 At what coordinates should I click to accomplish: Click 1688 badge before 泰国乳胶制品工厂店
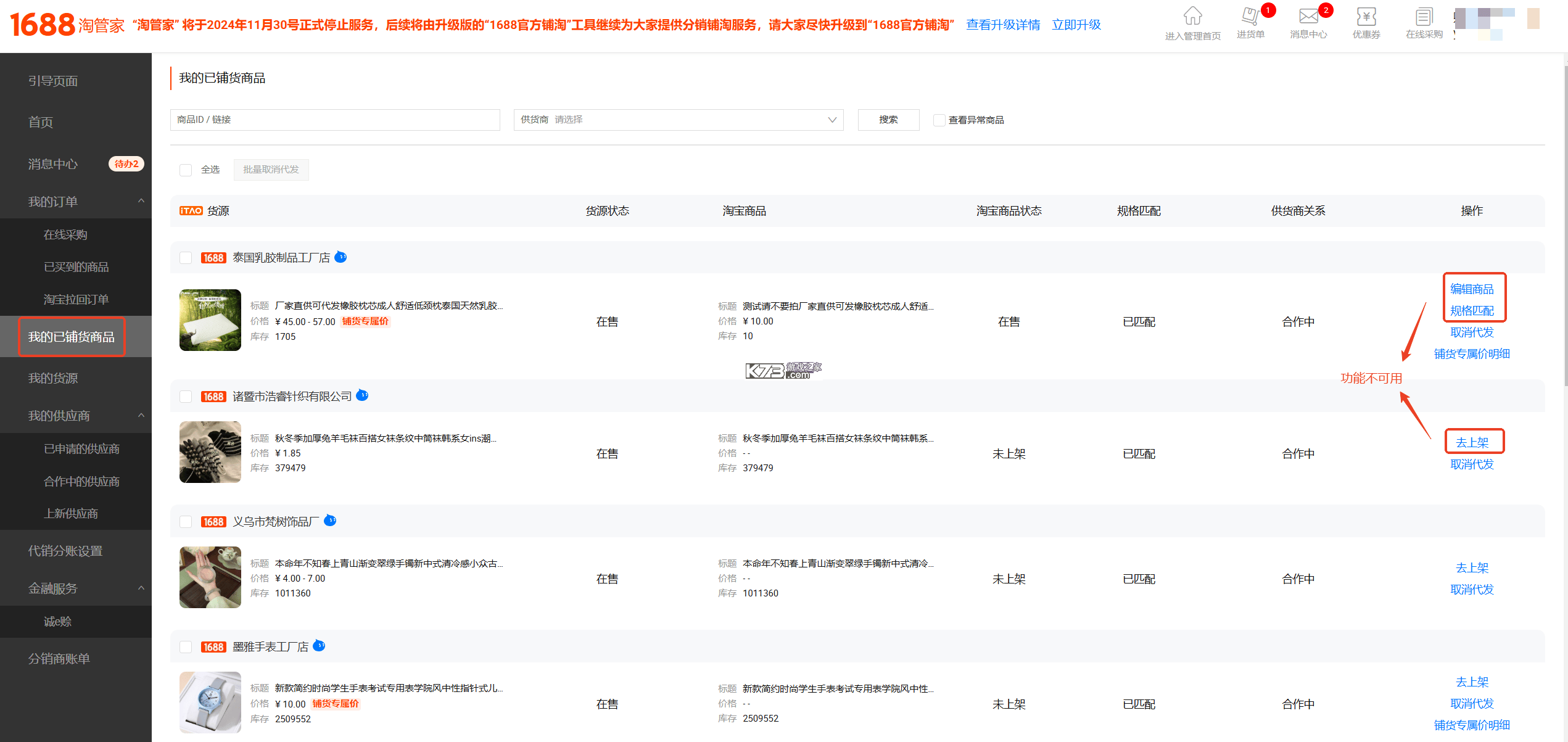click(x=213, y=258)
